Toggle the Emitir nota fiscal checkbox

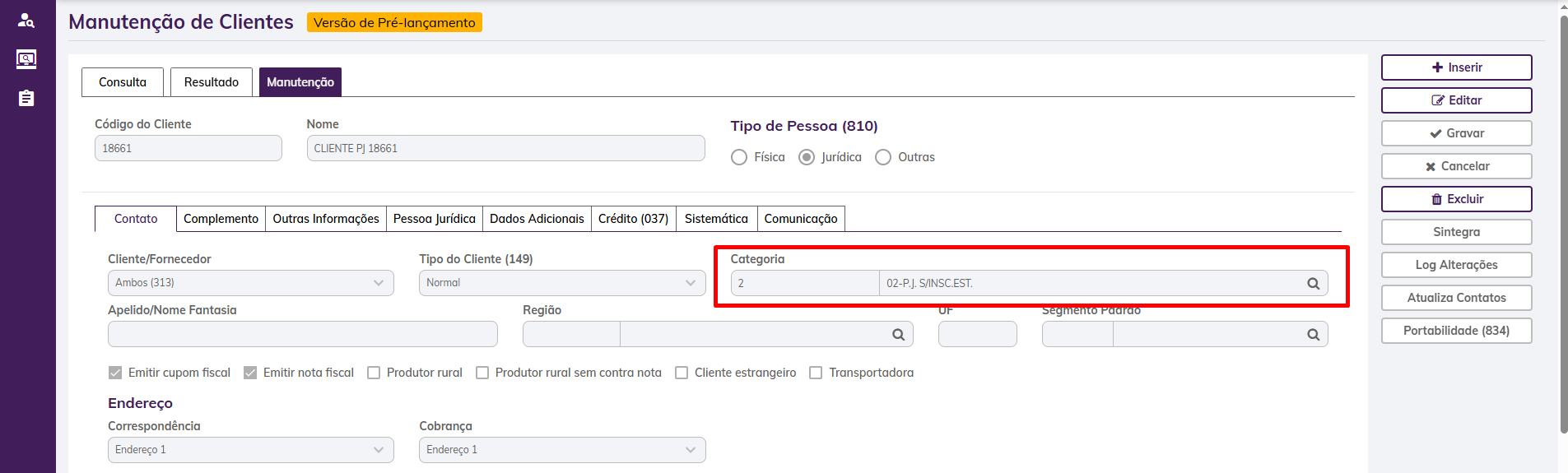coord(250,373)
